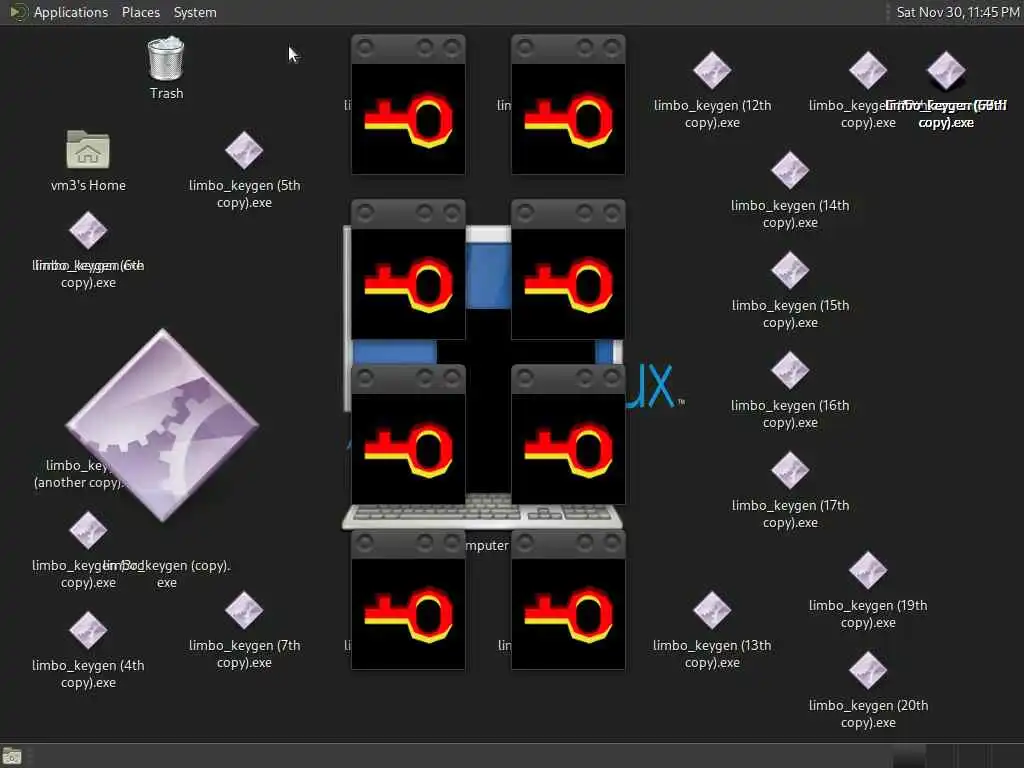Open window menu button of bottom-right keygen window
The width and height of the screenshot is (1024, 768).
[525, 543]
